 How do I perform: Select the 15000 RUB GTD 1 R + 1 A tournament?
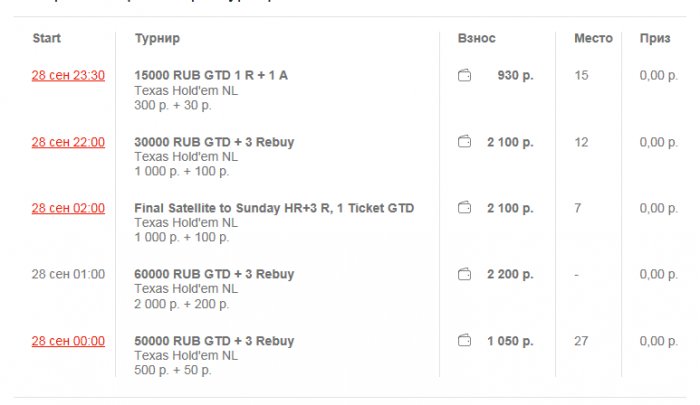click(x=211, y=76)
